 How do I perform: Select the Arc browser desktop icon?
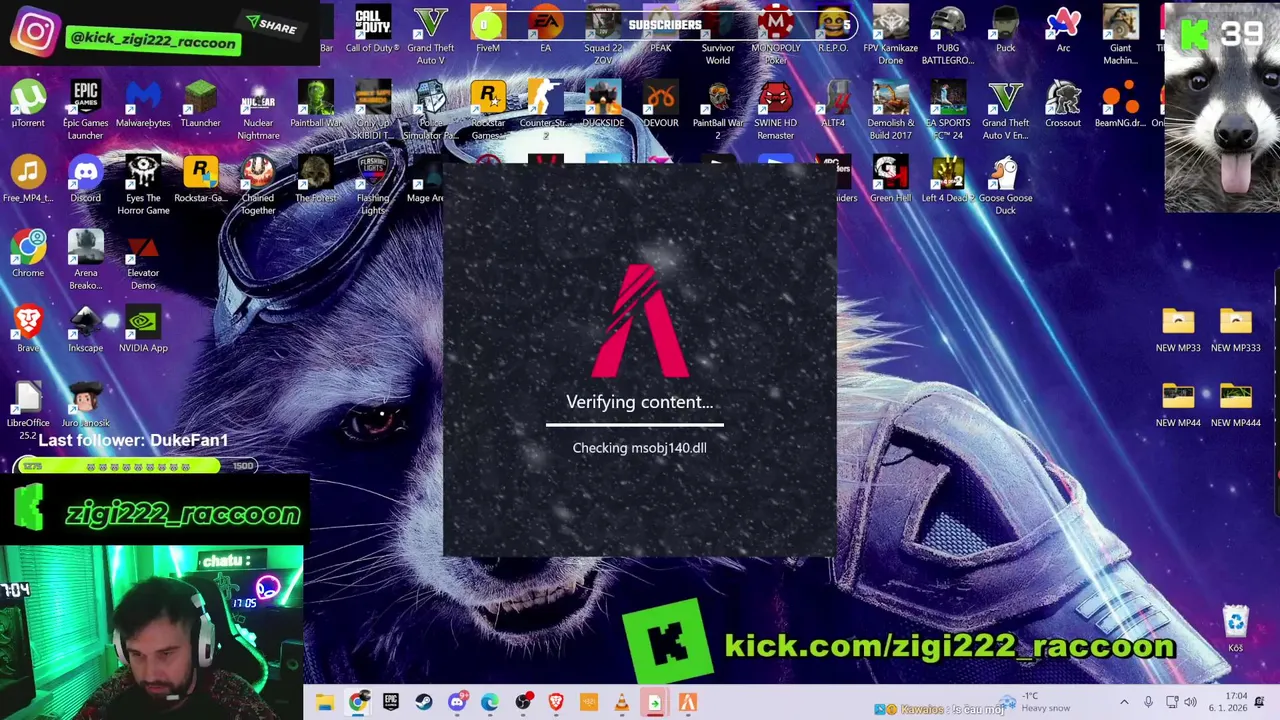pyautogui.click(x=1063, y=30)
